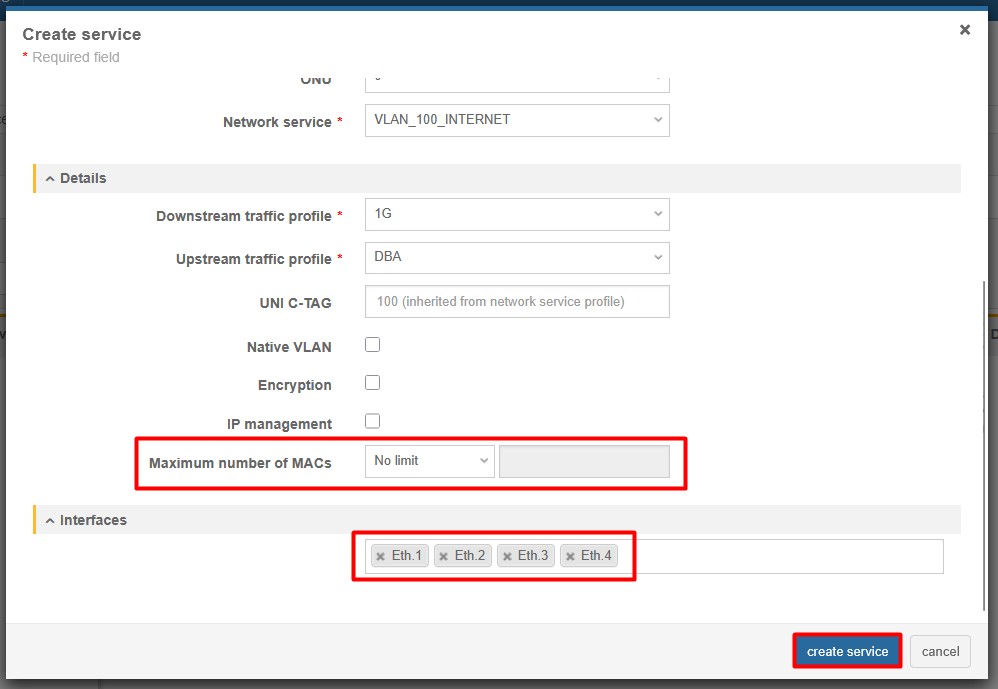This screenshot has height=689, width=998.
Task: Open Downstream traffic profile dropdown
Action: click(516, 214)
